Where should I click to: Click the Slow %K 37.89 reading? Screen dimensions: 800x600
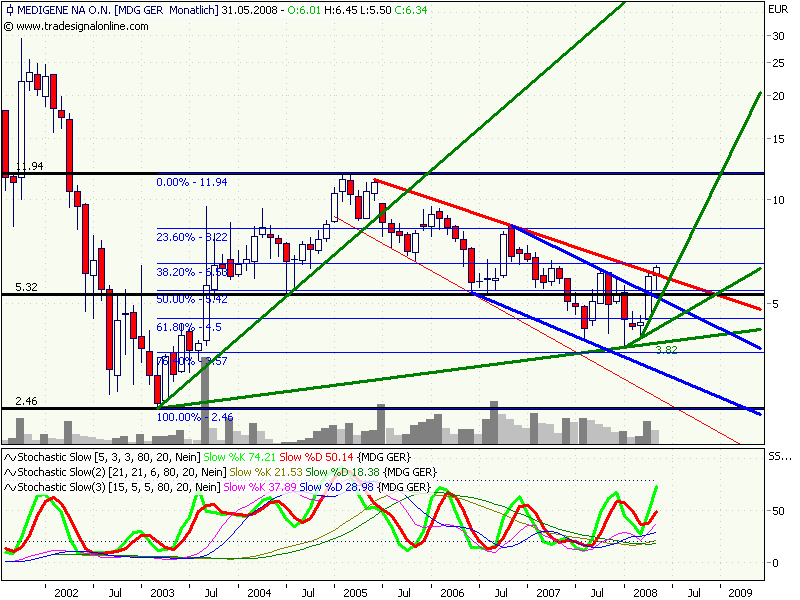[x=260, y=487]
